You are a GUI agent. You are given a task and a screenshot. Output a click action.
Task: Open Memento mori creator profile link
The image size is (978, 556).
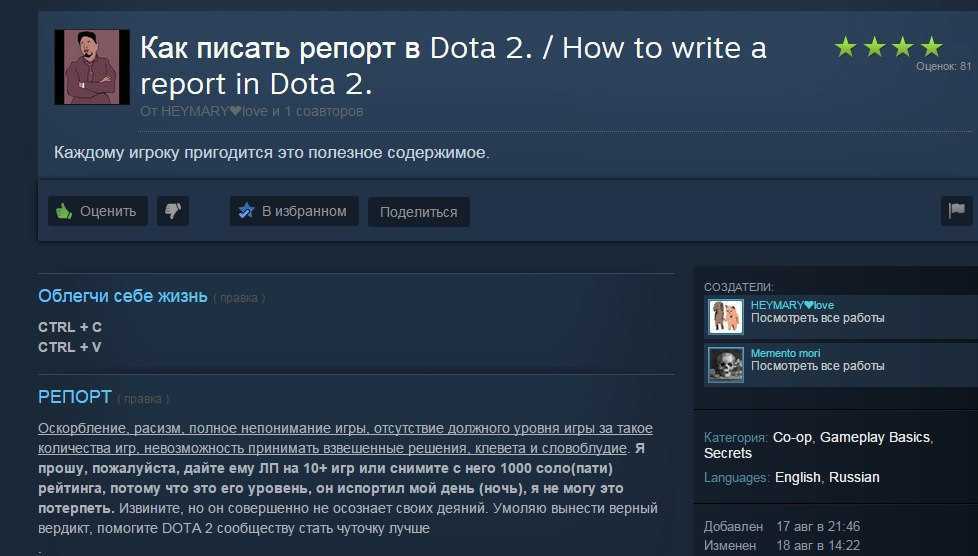click(785, 353)
